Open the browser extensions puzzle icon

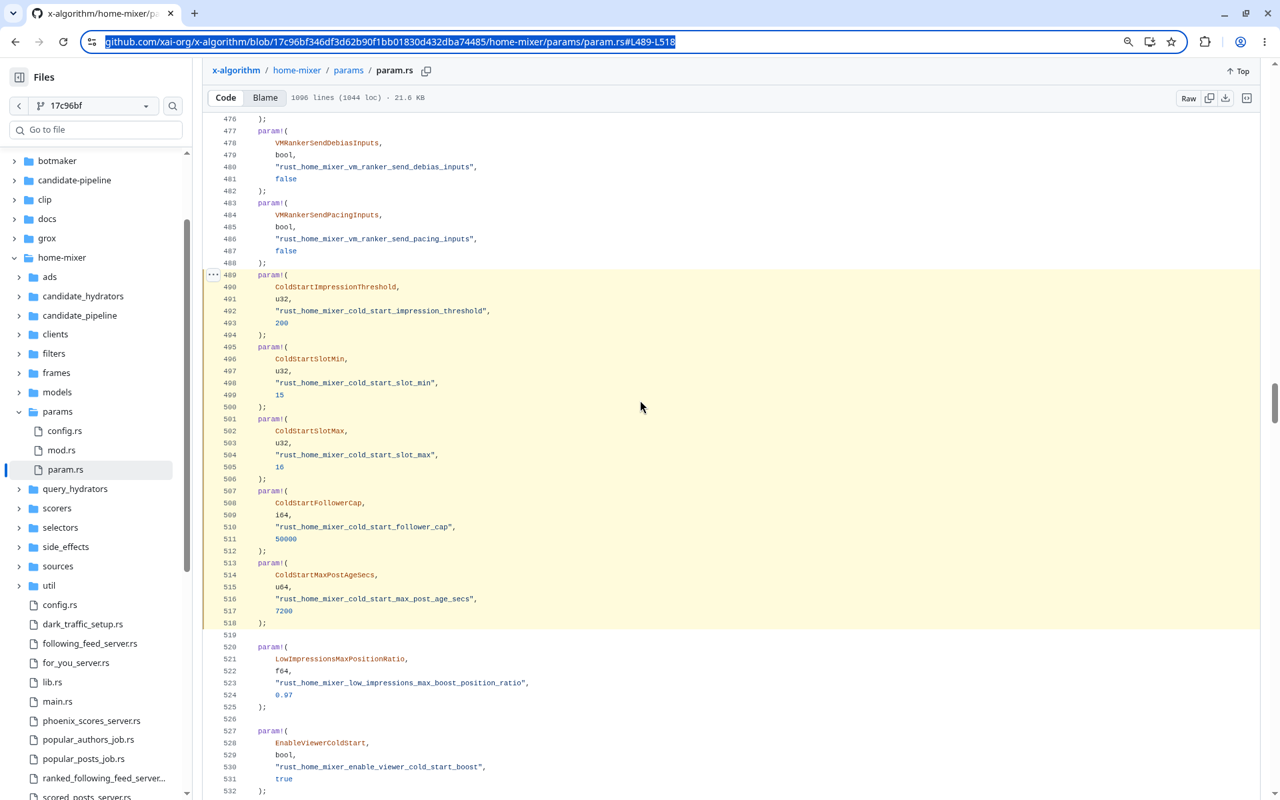1205,42
